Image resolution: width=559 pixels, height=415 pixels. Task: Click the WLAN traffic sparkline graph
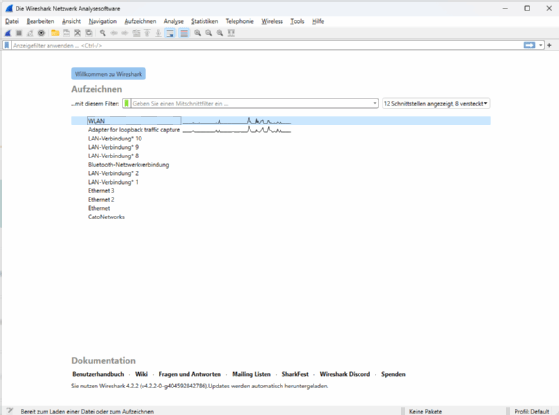tap(237, 121)
